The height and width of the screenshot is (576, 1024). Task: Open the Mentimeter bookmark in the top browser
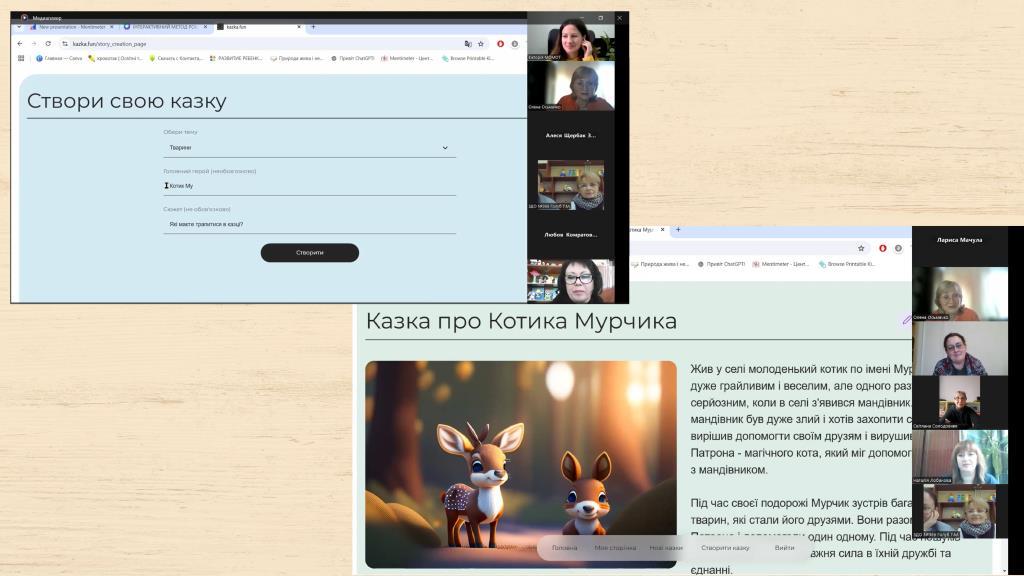click(x=407, y=58)
